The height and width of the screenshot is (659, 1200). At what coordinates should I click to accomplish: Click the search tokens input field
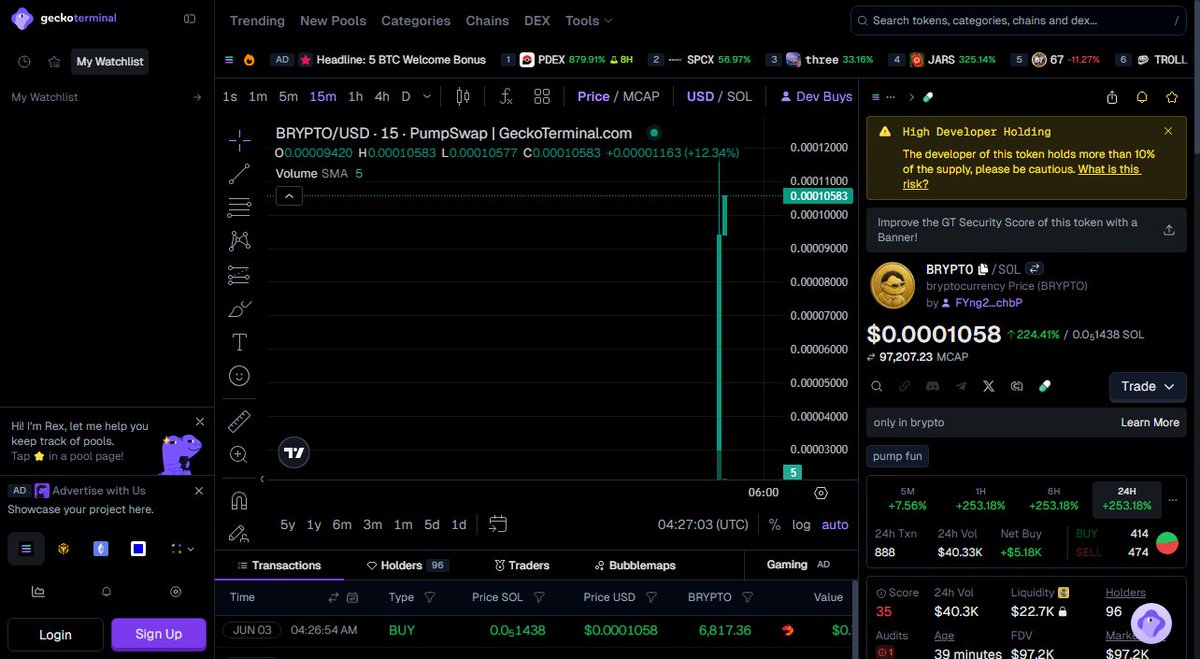[x=1020, y=20]
